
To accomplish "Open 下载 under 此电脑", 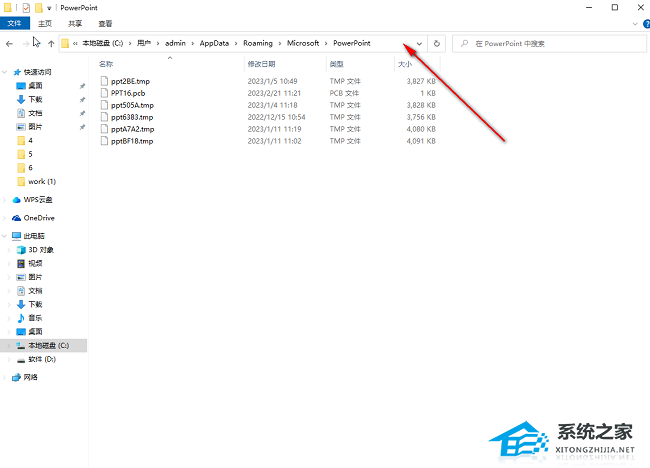I will 35,305.
